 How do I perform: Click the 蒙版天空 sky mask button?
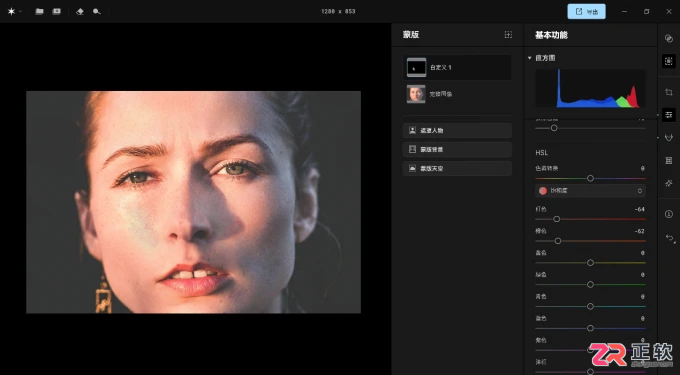click(x=457, y=168)
